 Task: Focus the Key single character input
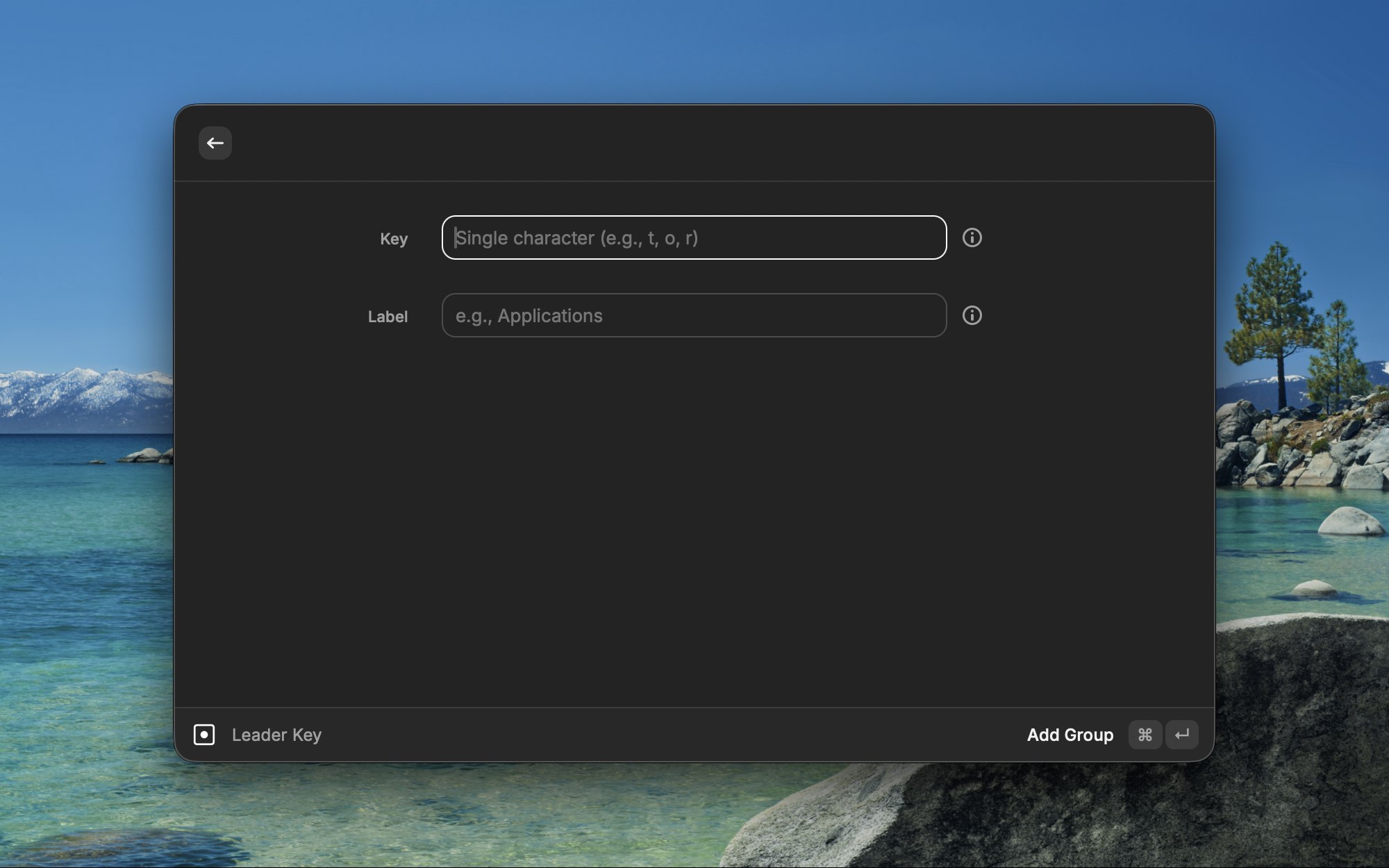694,237
